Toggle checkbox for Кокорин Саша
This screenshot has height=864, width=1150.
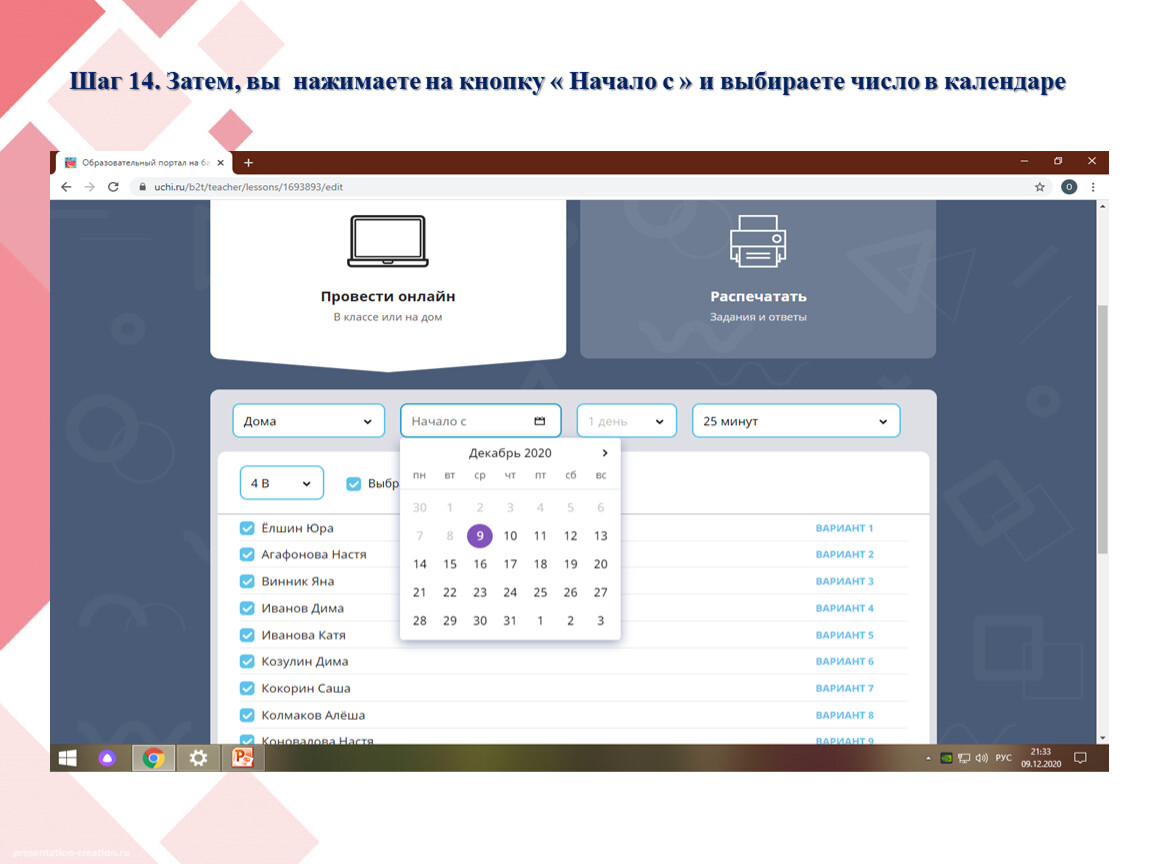coord(247,688)
